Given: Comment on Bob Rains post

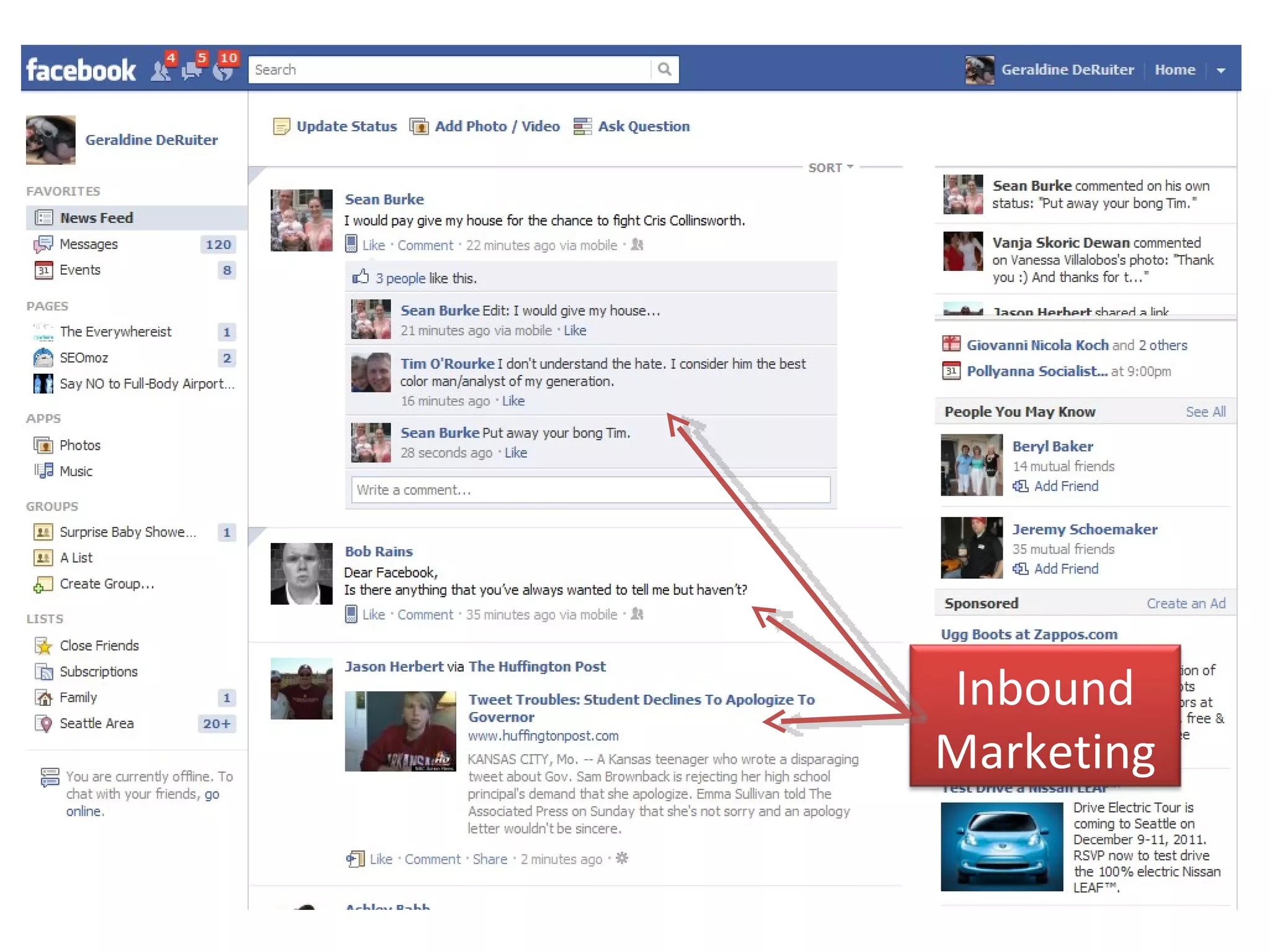Looking at the screenshot, I should point(425,615).
